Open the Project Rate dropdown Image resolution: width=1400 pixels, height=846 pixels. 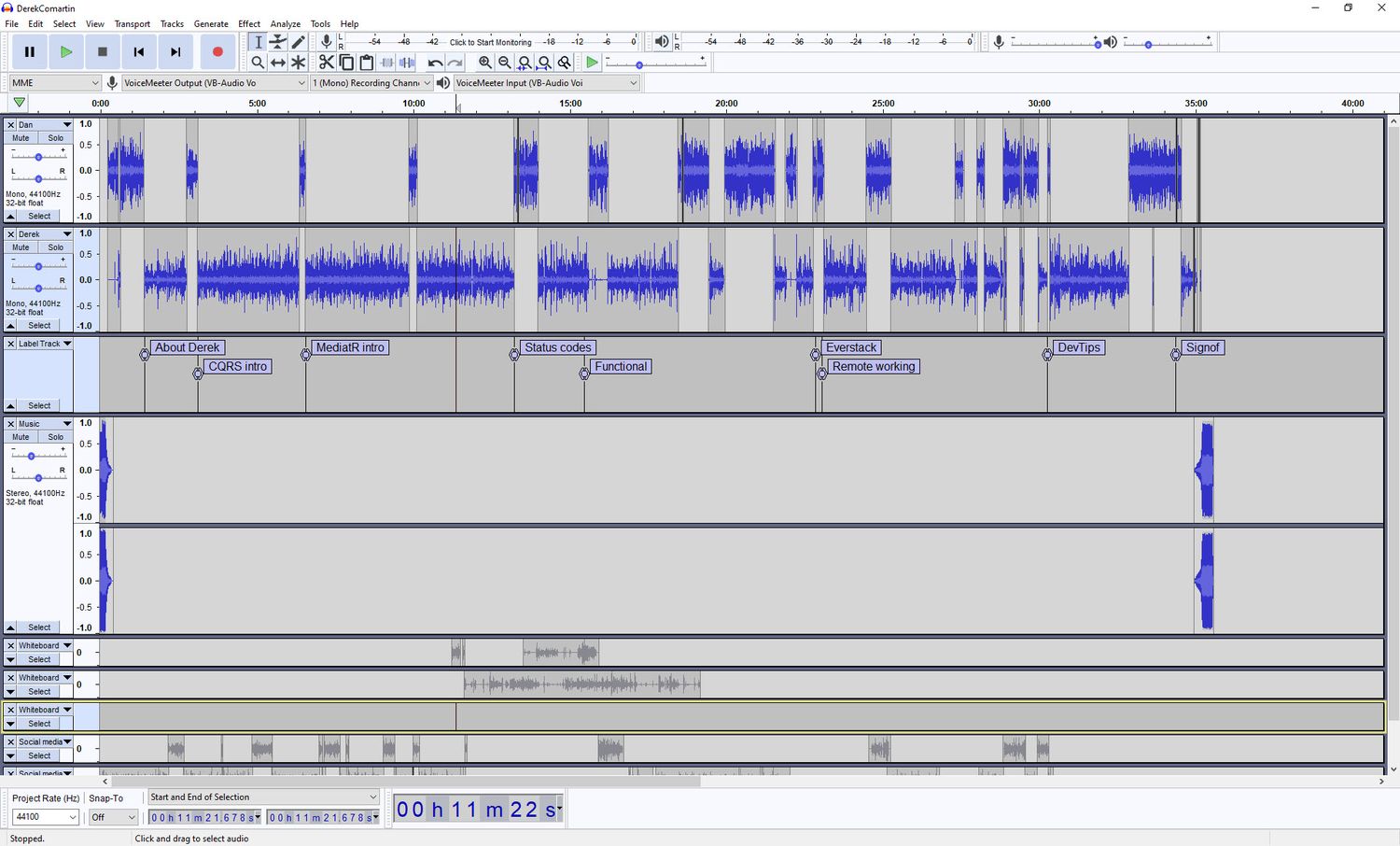(46, 817)
